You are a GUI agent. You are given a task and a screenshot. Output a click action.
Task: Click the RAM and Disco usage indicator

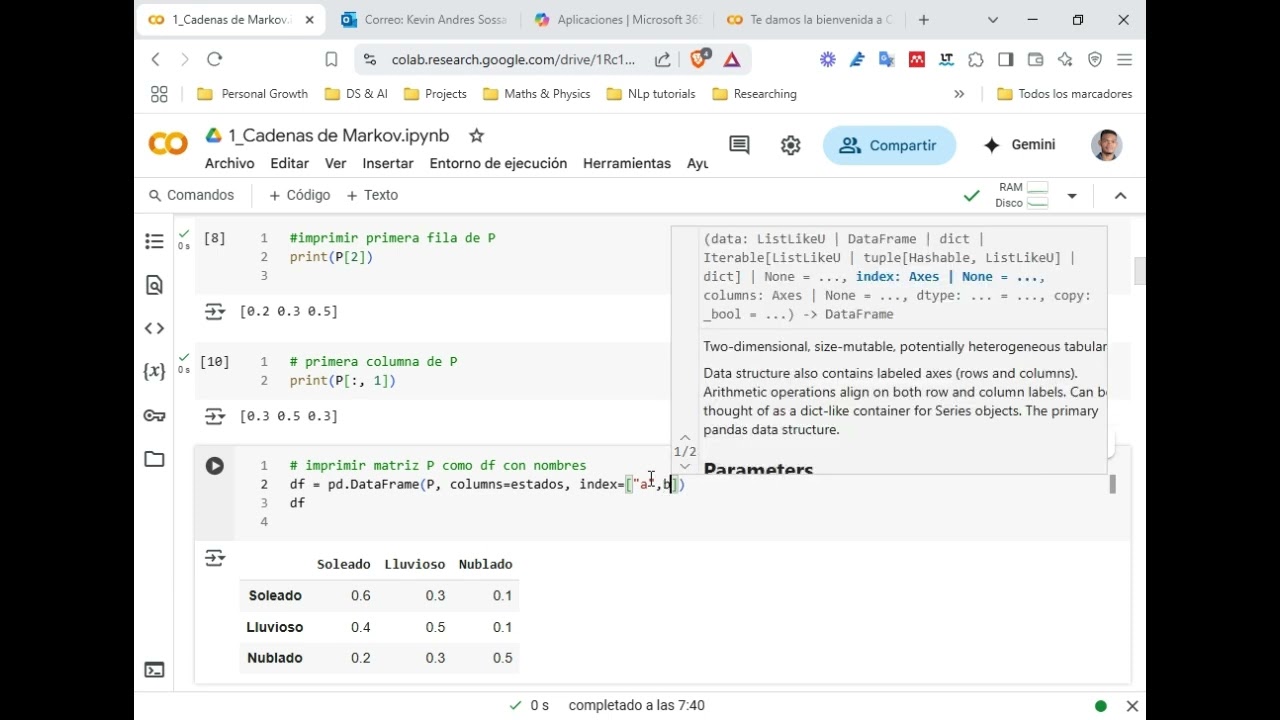pyautogui.click(x=1022, y=195)
